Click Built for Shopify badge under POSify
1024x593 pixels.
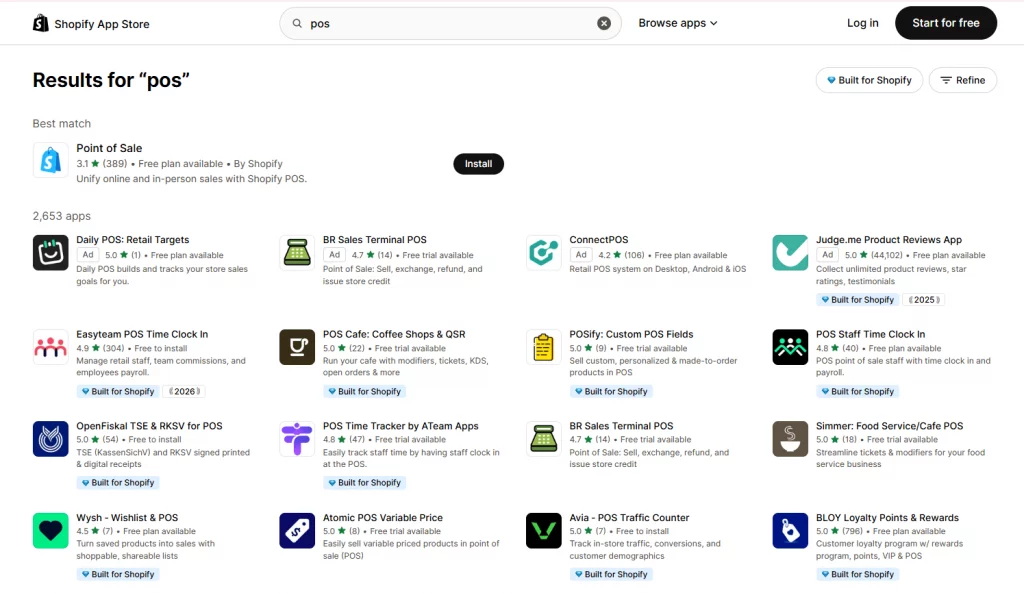[x=611, y=391]
